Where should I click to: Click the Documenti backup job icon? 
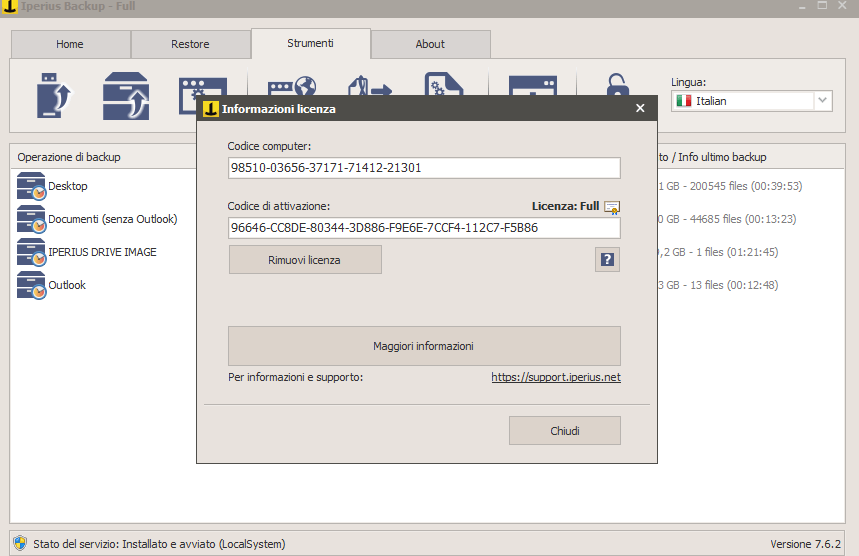pos(31,219)
